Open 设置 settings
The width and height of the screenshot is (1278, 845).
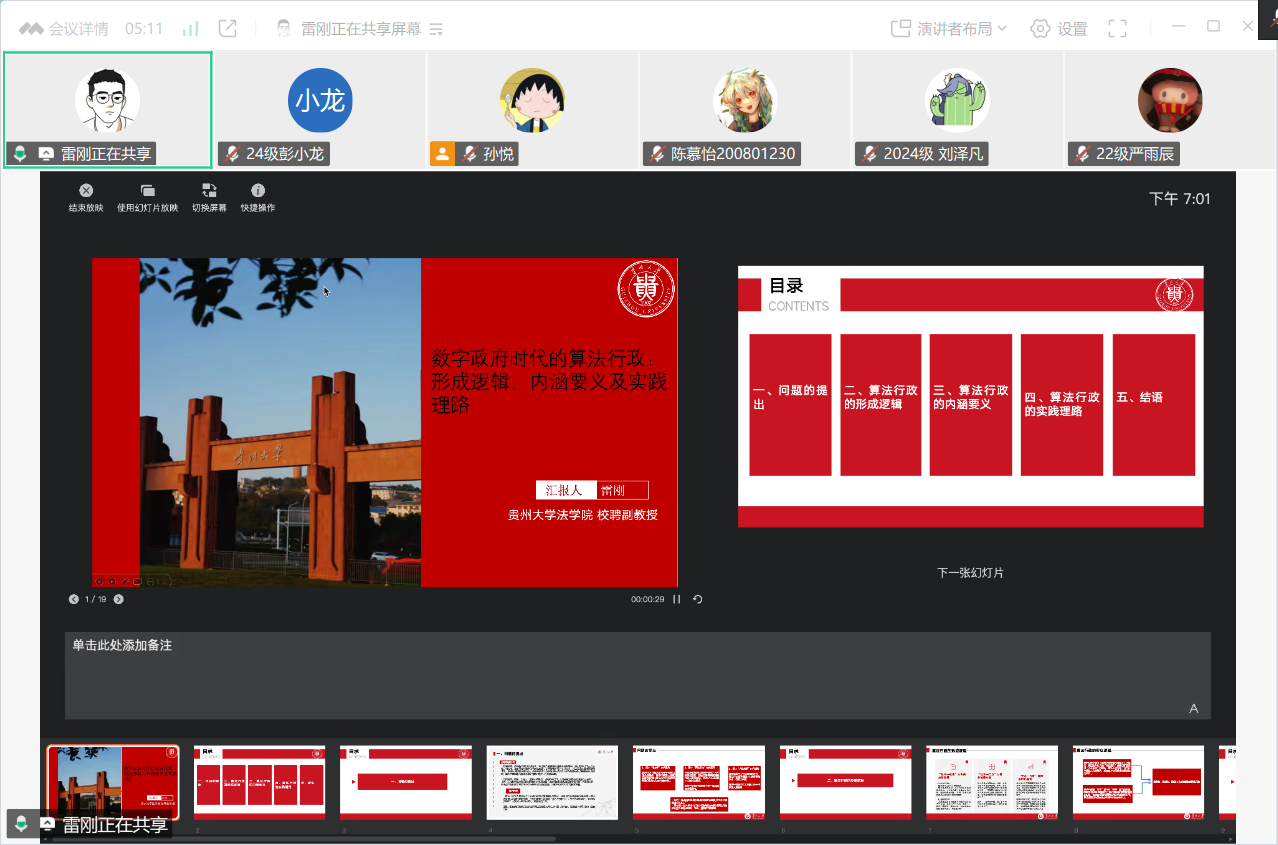pyautogui.click(x=1059, y=29)
